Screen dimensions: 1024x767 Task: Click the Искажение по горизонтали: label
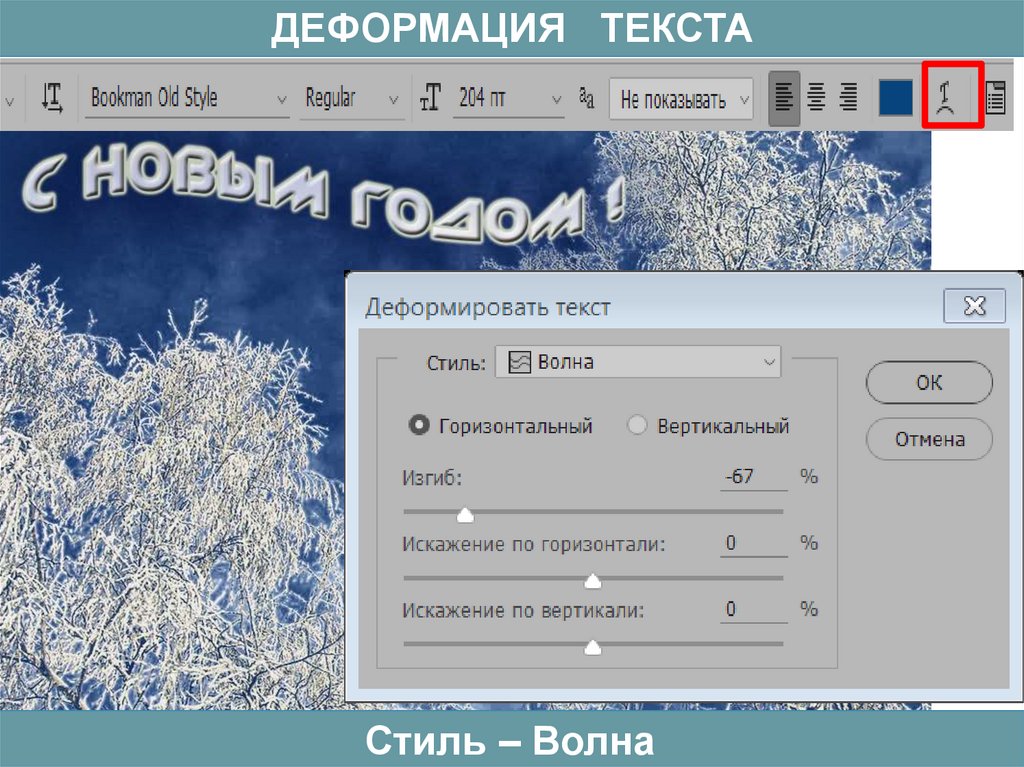pos(534,544)
